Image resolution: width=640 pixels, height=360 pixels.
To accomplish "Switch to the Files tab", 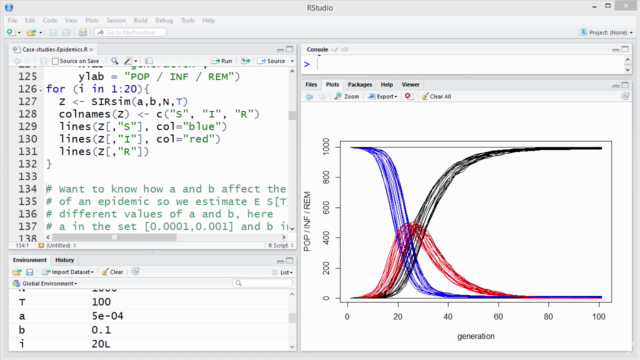I will click(311, 84).
